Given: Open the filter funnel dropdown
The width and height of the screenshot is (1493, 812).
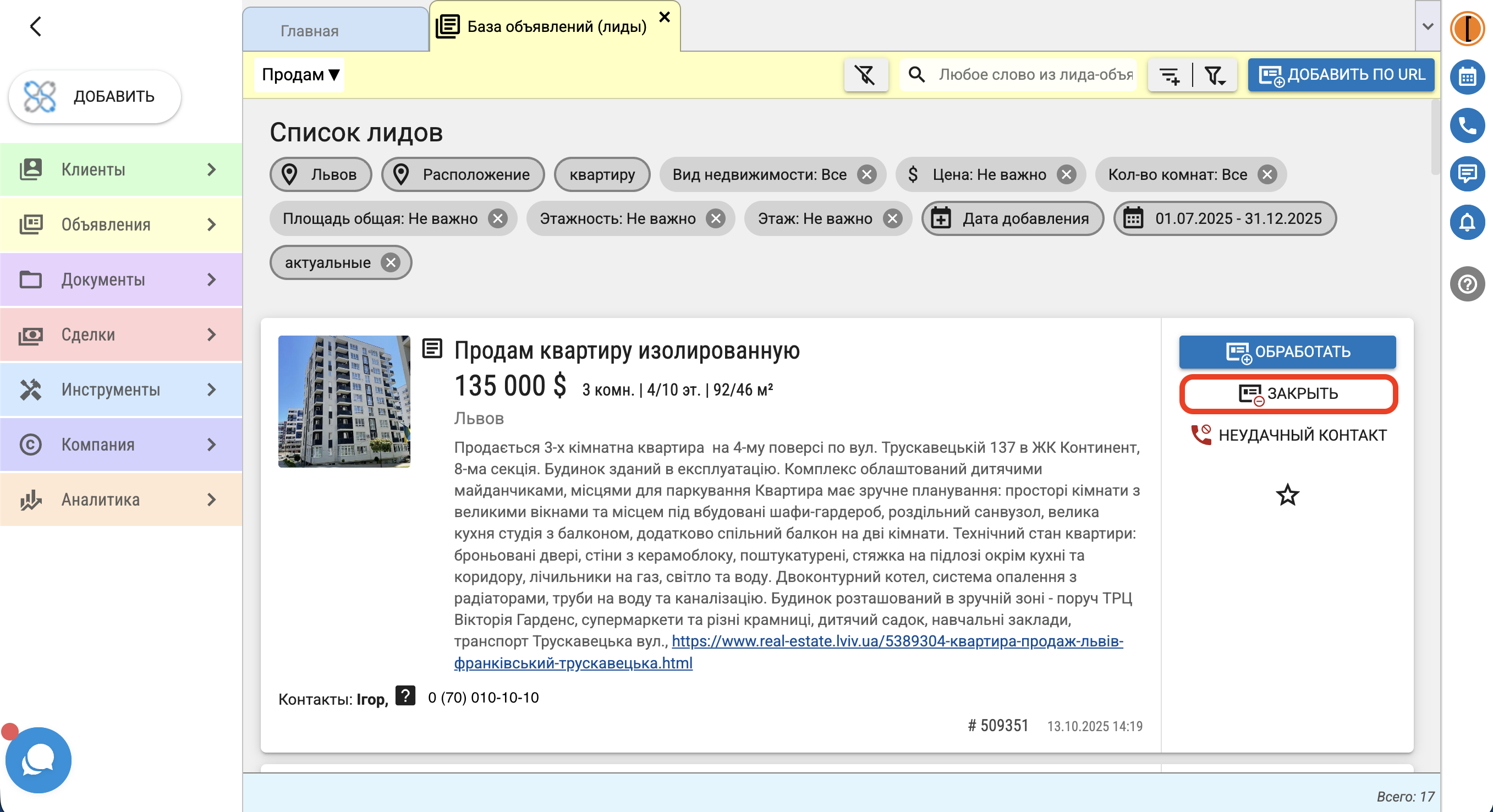Looking at the screenshot, I should tap(1214, 75).
